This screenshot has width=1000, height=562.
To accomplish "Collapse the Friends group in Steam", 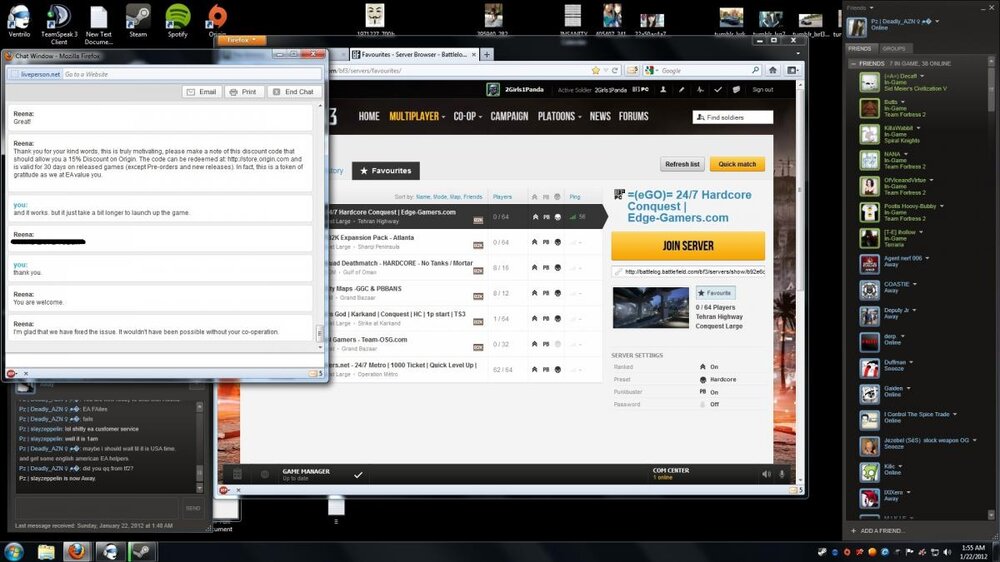I will 853,63.
